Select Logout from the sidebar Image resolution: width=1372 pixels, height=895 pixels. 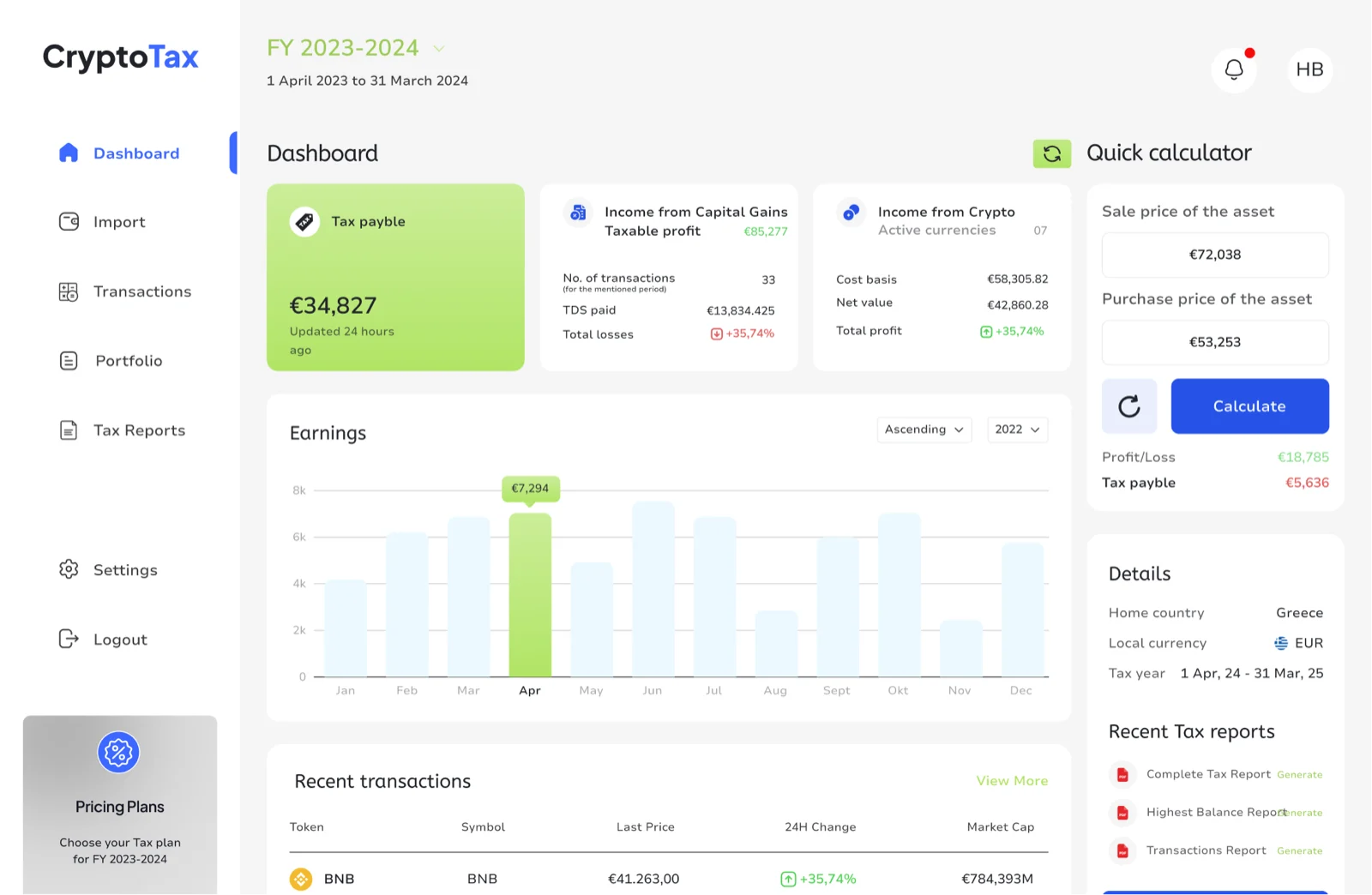(120, 640)
